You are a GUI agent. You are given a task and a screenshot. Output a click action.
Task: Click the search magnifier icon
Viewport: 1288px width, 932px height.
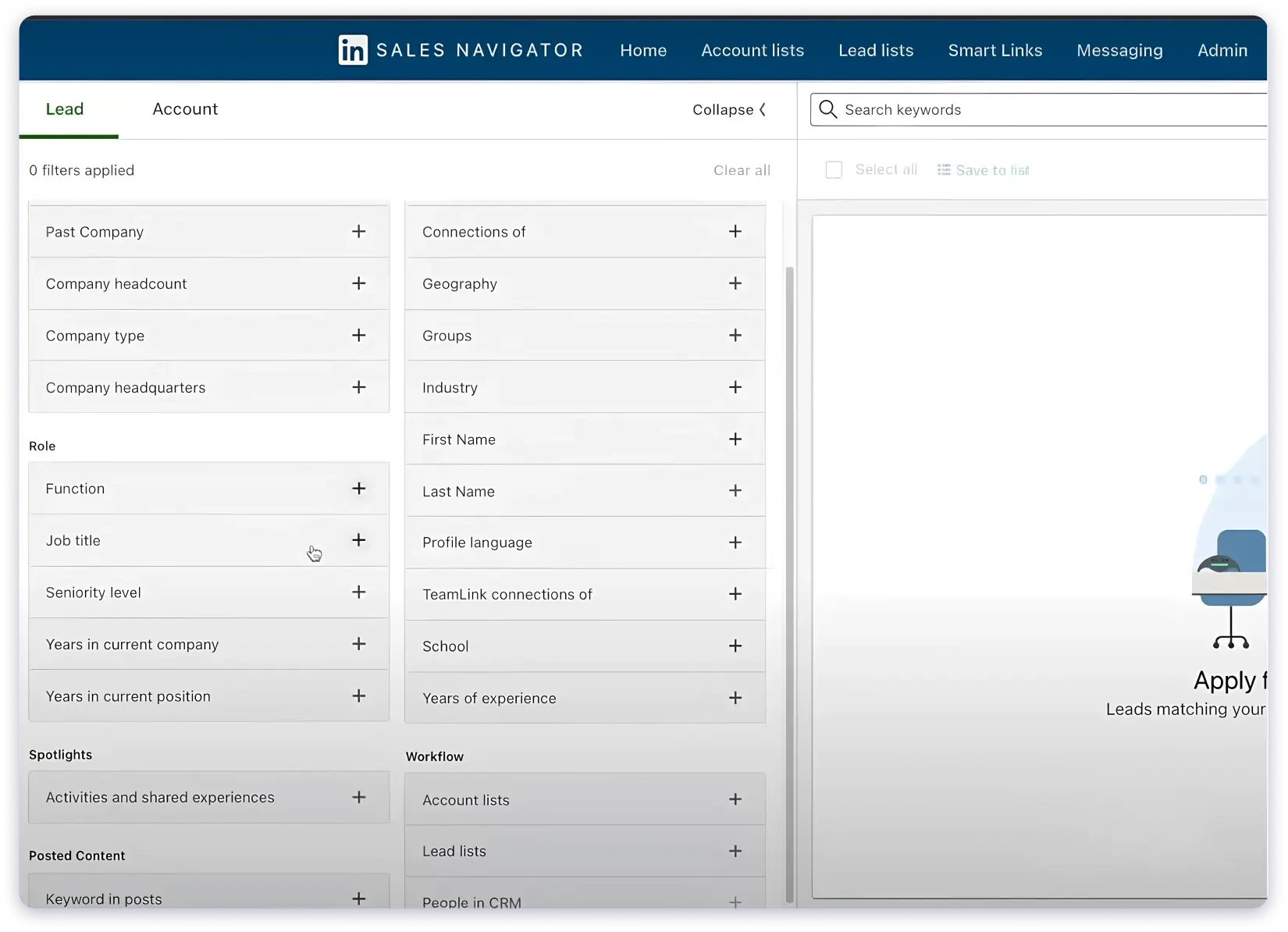click(827, 109)
